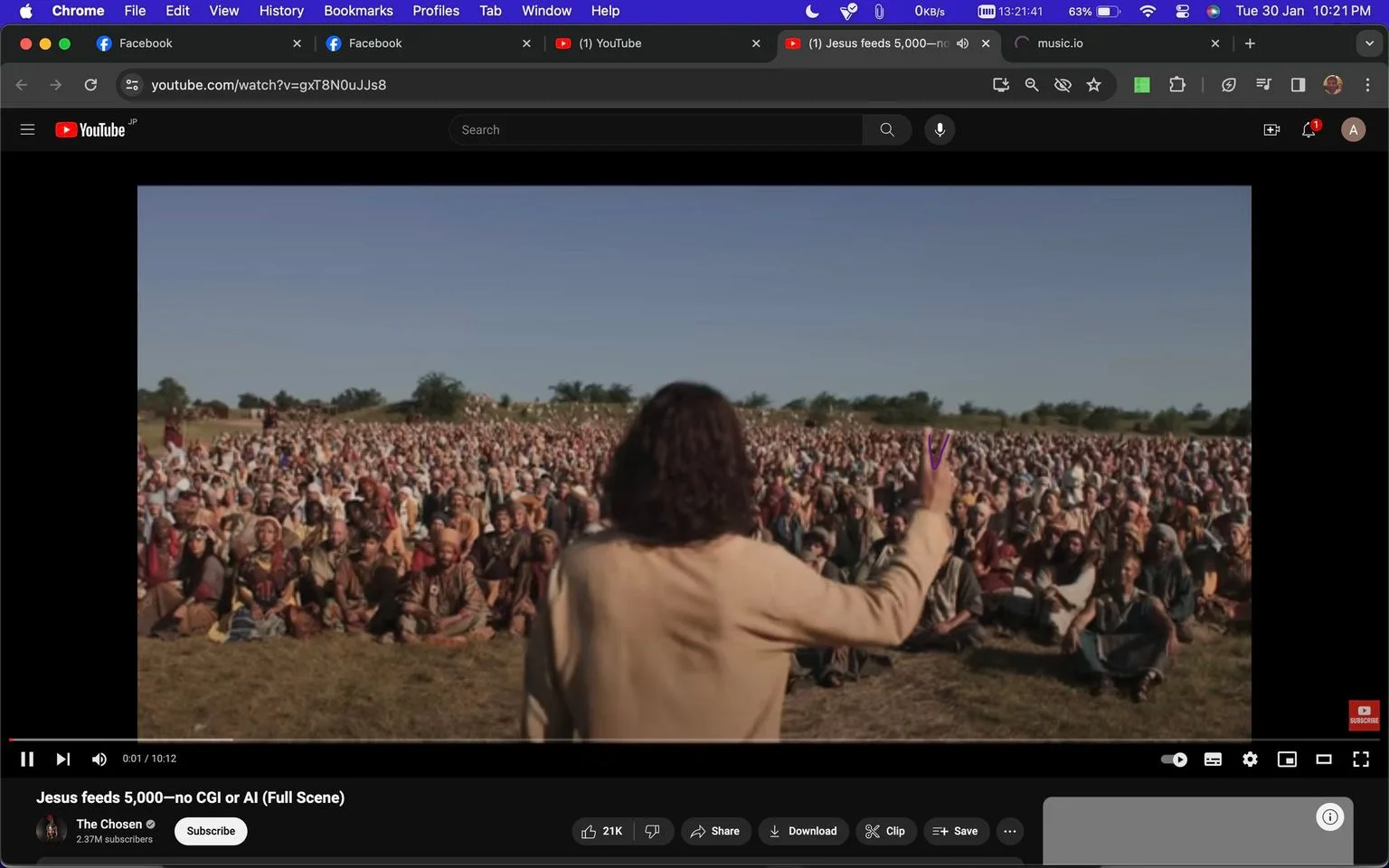Expand the tab search dropdown arrow

(x=1368, y=43)
